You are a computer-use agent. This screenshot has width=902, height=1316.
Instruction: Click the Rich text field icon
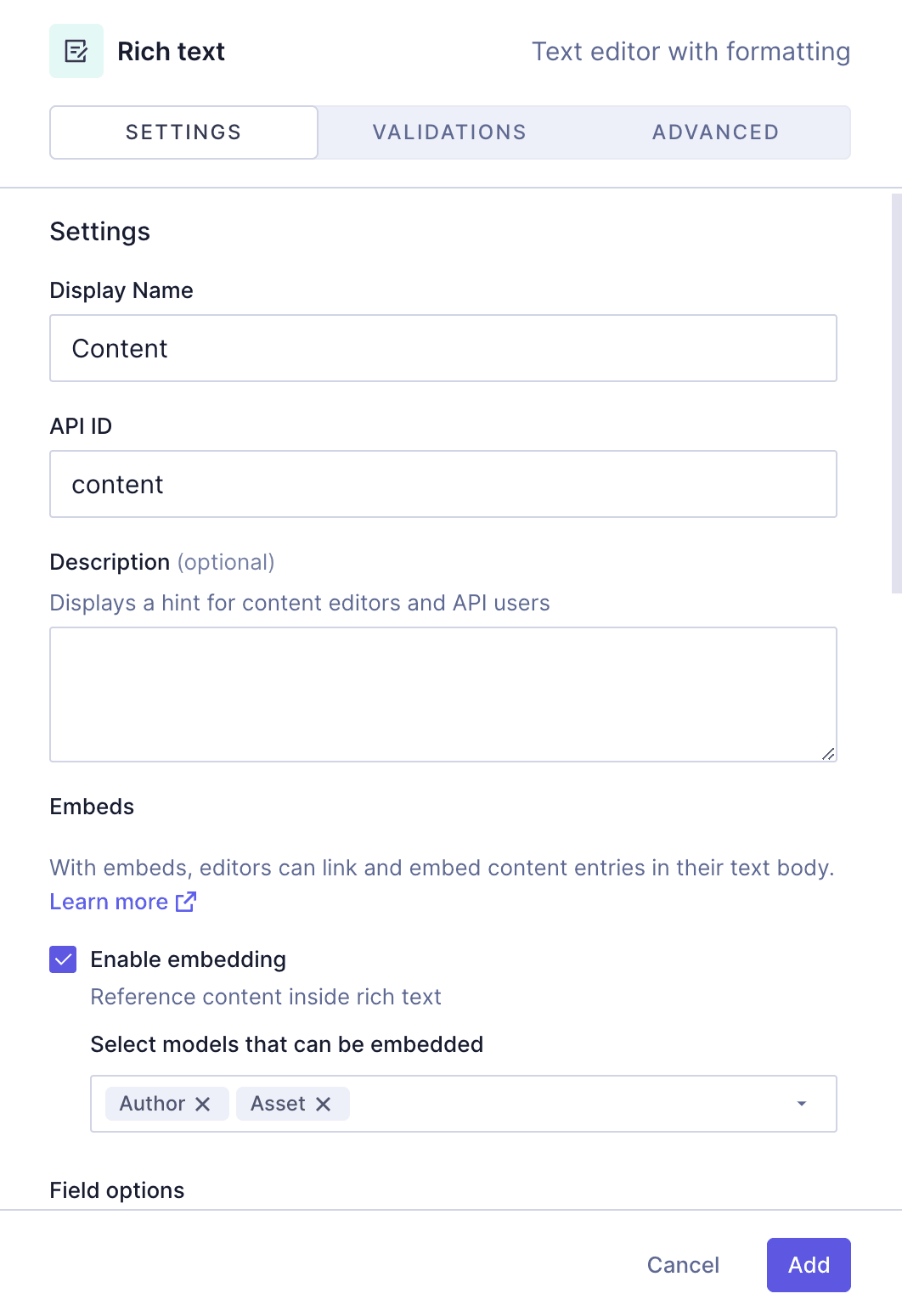coord(76,51)
